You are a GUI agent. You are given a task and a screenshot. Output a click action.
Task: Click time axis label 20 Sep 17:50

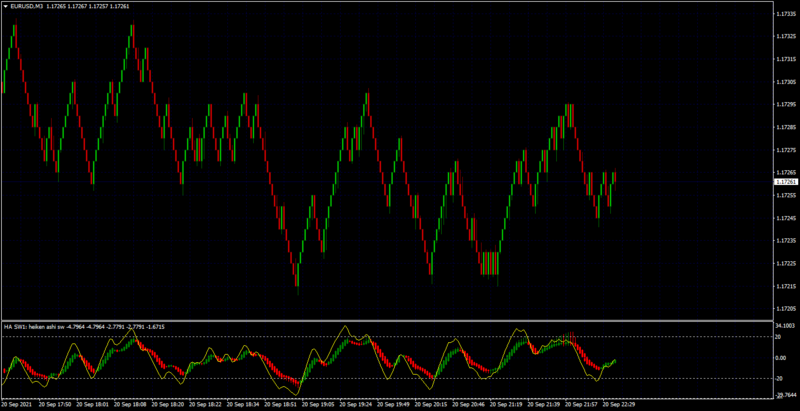coord(54,404)
